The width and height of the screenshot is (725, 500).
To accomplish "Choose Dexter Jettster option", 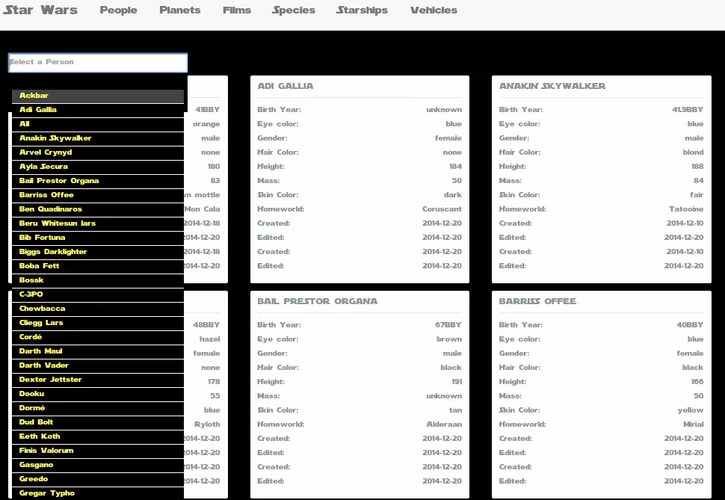I will pyautogui.click(x=98, y=380).
